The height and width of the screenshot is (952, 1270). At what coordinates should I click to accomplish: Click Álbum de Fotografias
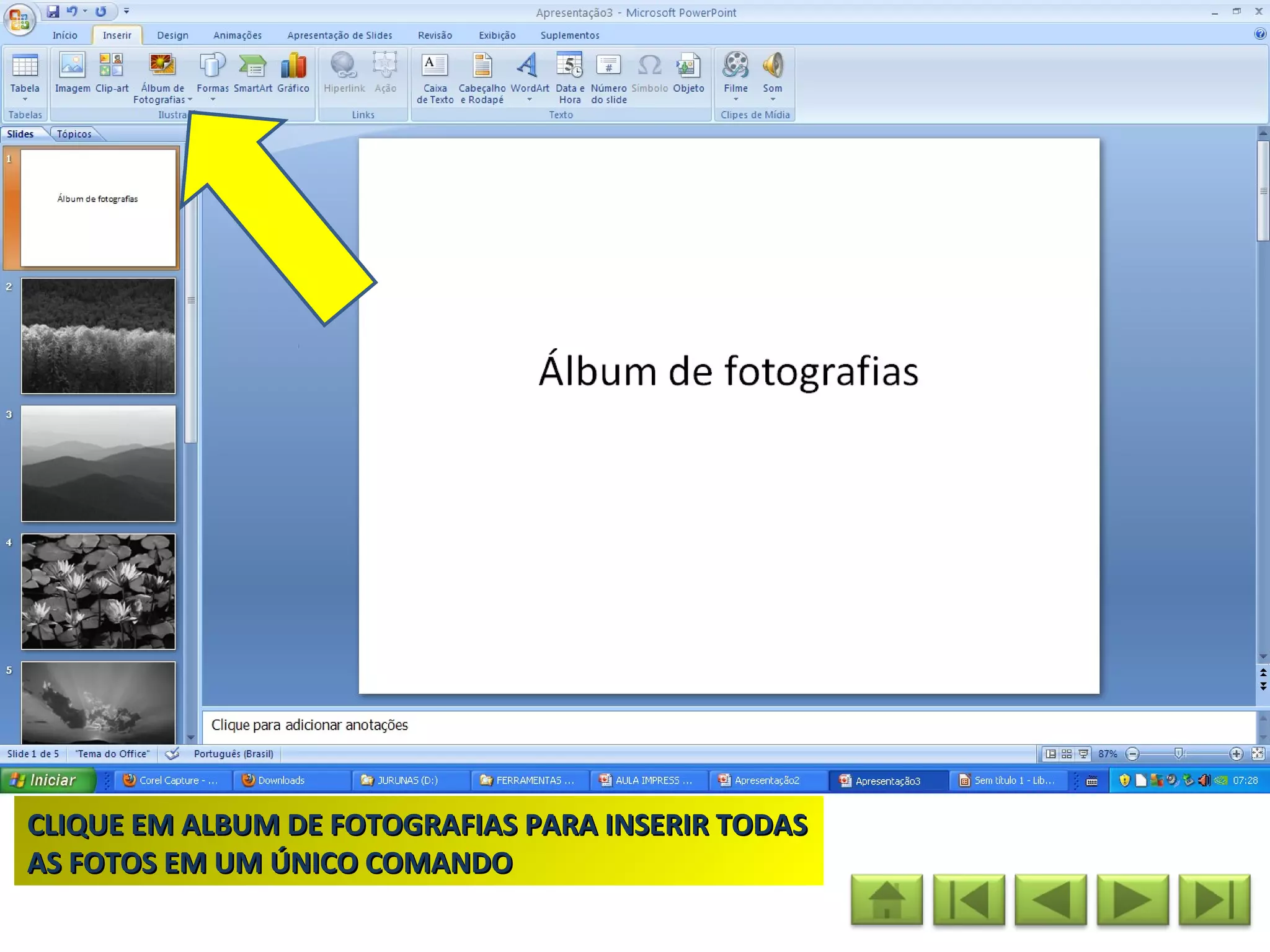pos(162,77)
